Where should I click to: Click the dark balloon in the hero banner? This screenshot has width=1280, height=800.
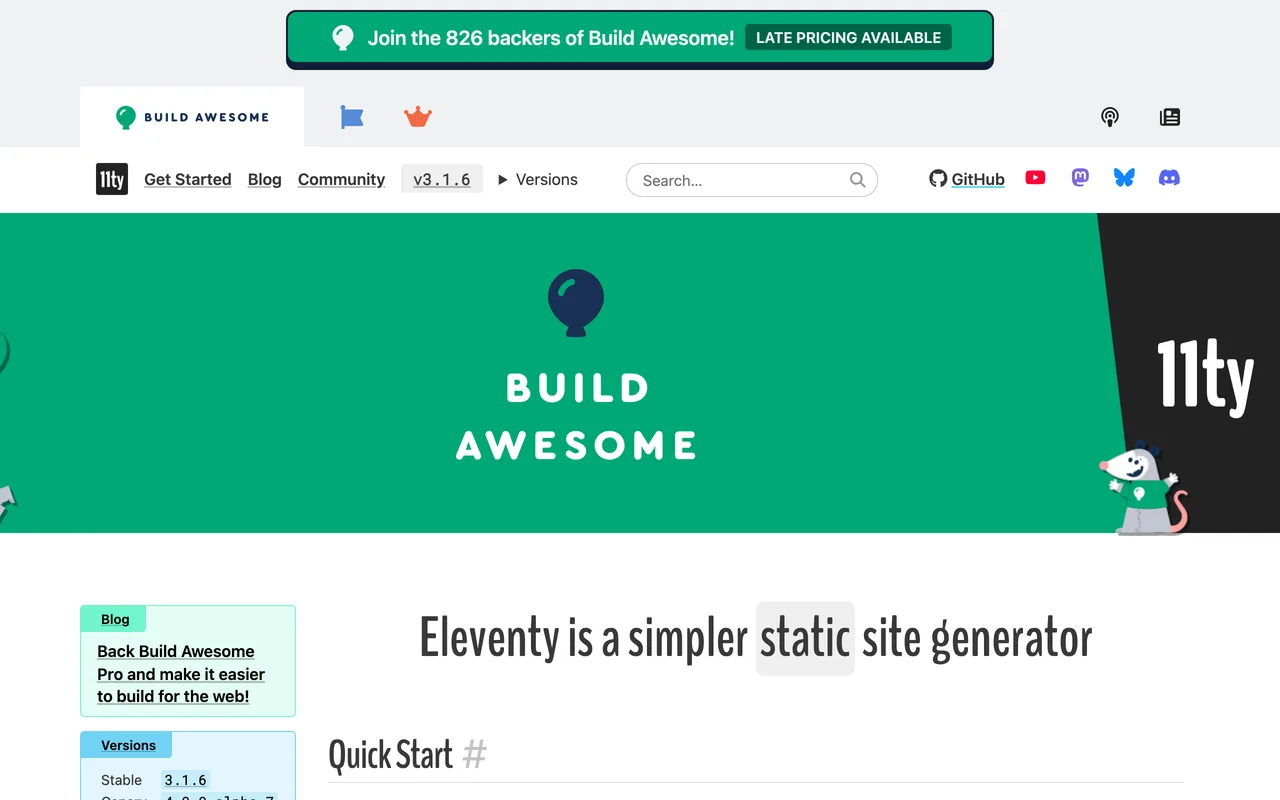click(x=576, y=302)
